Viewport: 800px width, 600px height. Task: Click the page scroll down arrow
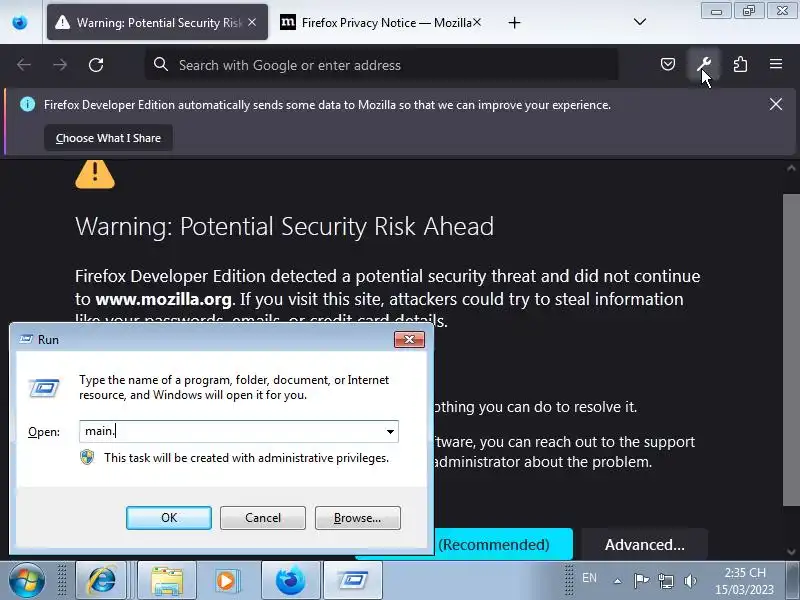click(791, 552)
